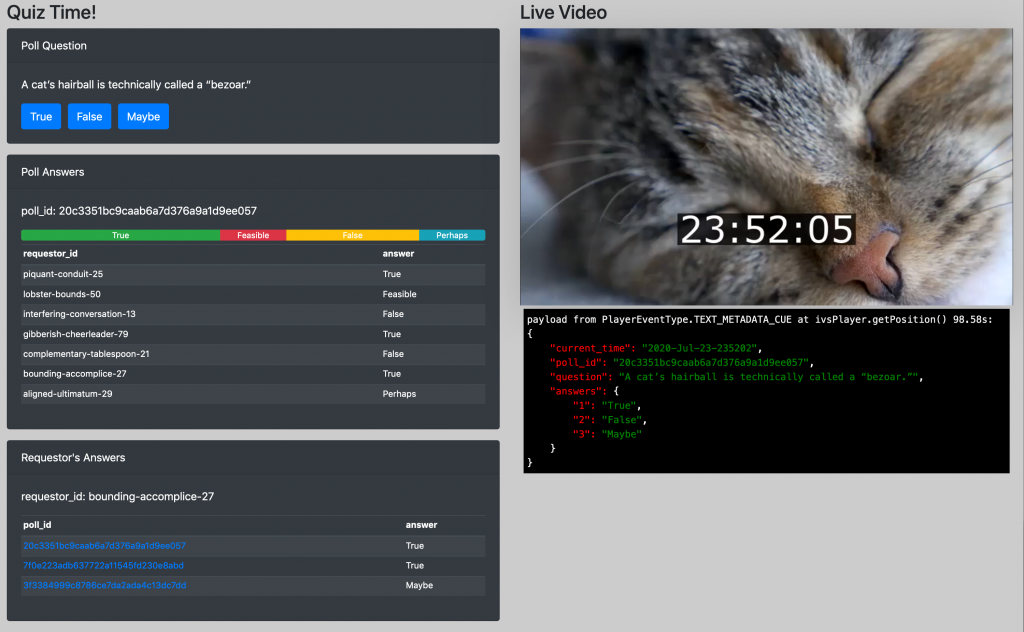The height and width of the screenshot is (632, 1024).
Task: Select the red Feasible results bar
Action: pyautogui.click(x=251, y=234)
